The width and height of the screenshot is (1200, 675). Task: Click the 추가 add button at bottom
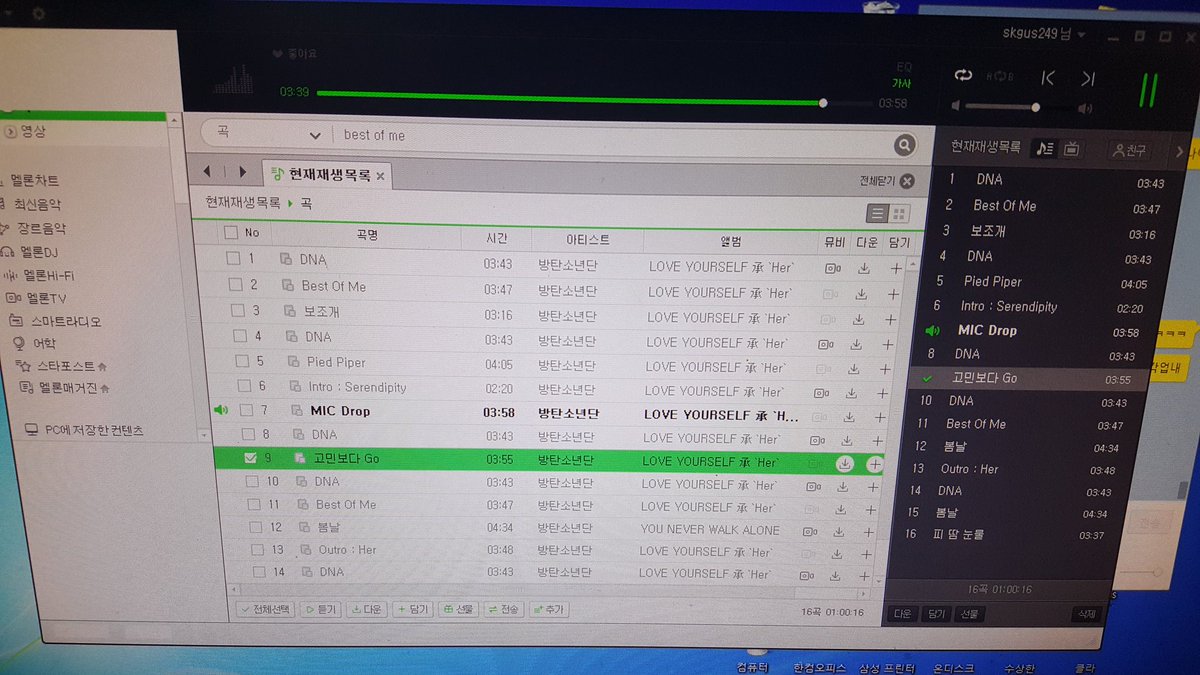[548, 610]
